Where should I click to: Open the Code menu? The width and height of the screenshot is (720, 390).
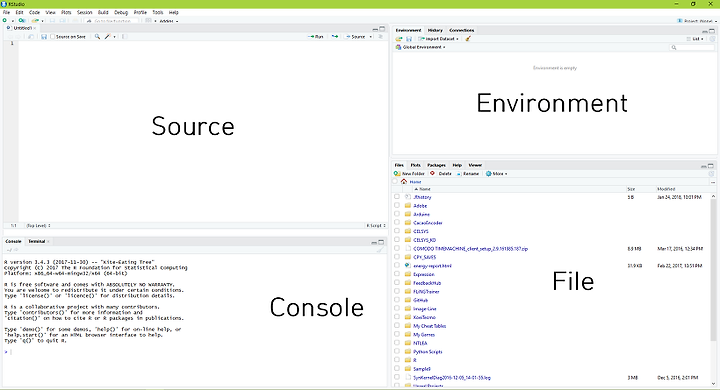34,12
